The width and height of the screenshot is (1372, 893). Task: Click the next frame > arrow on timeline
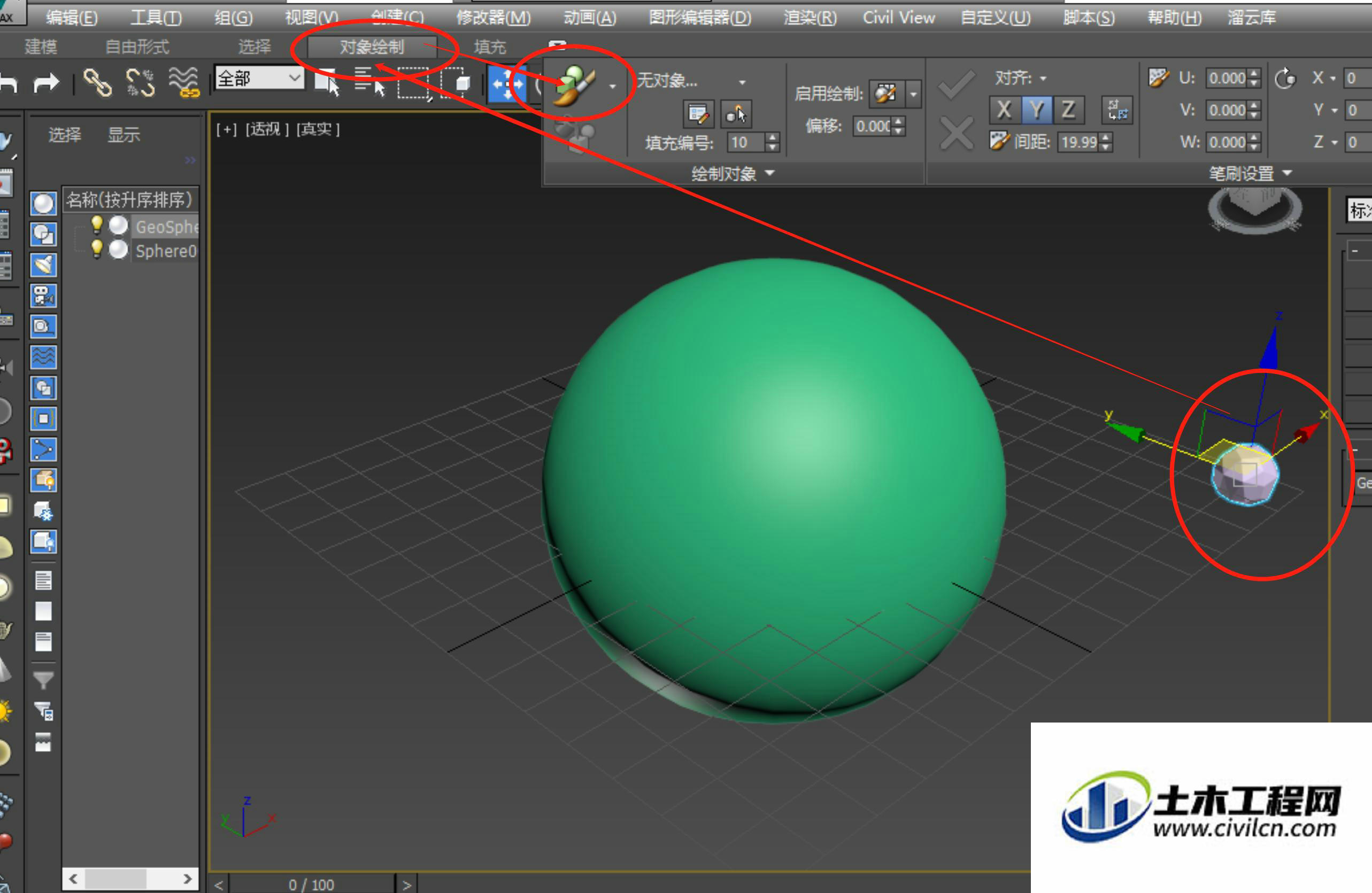407,885
